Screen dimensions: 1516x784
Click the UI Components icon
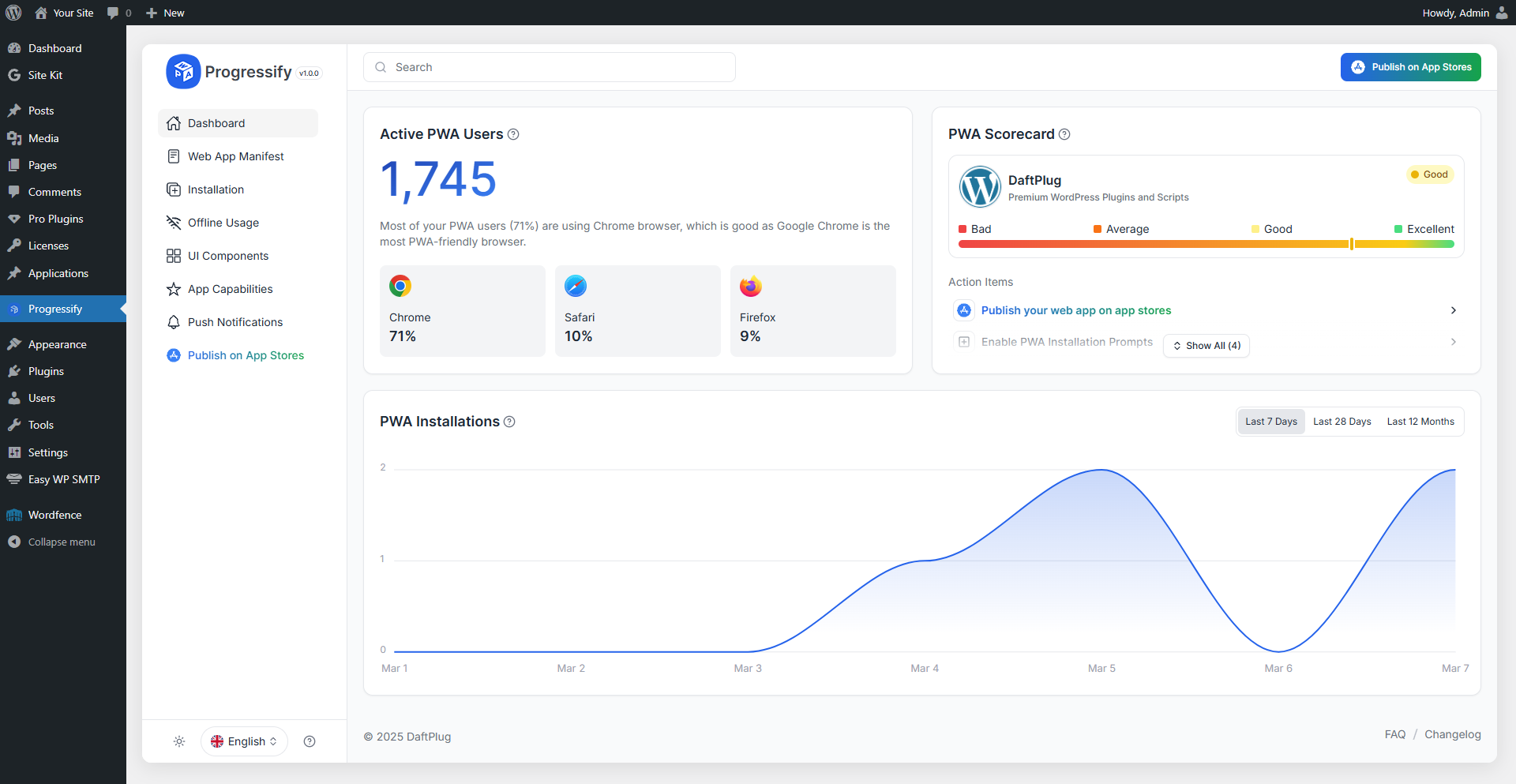point(174,256)
